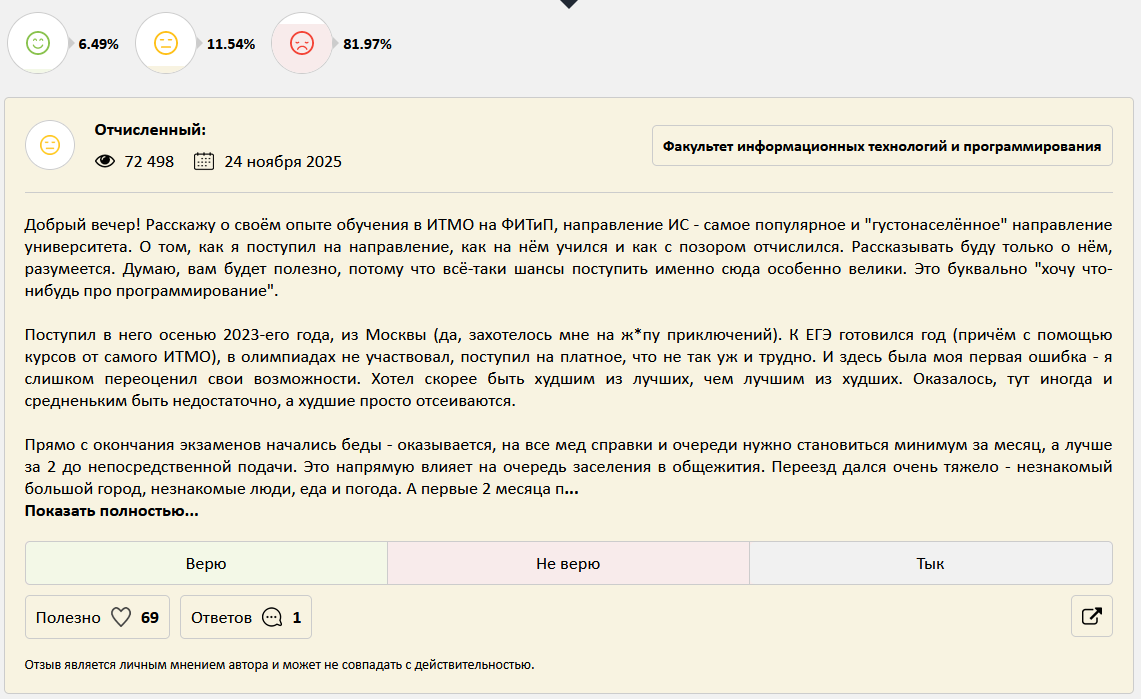The width and height of the screenshot is (1141, 699).
Task: Click the green happy face rating icon
Action: pos(38,44)
